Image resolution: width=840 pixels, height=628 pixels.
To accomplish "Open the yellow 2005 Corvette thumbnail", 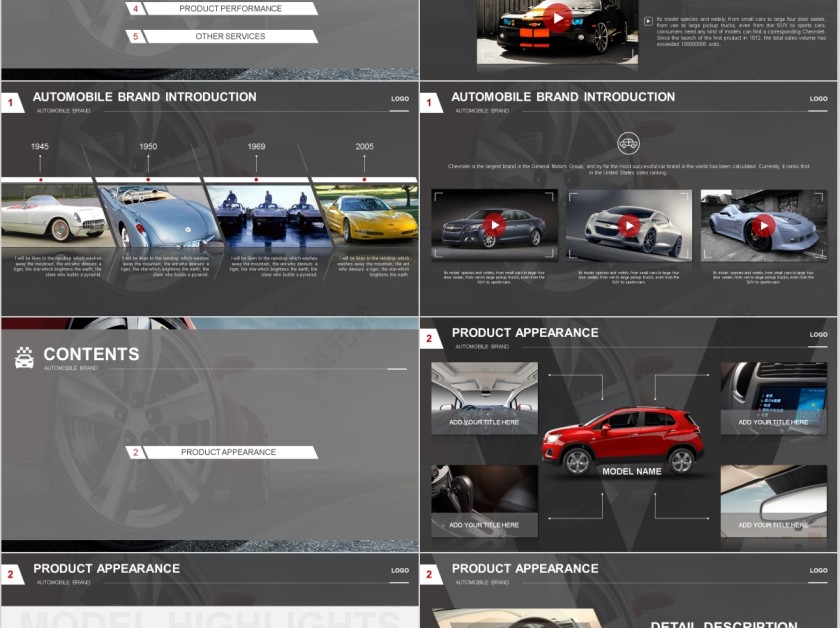I will [368, 215].
